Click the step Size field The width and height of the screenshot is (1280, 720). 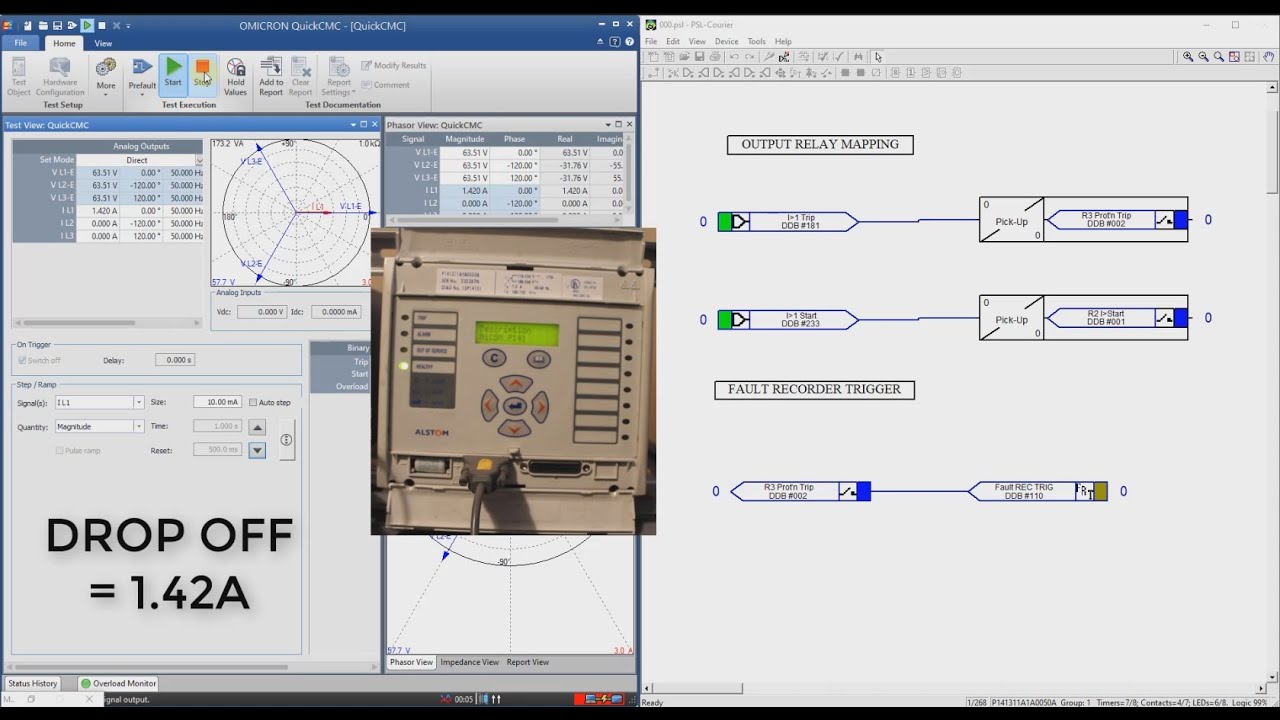(217, 402)
